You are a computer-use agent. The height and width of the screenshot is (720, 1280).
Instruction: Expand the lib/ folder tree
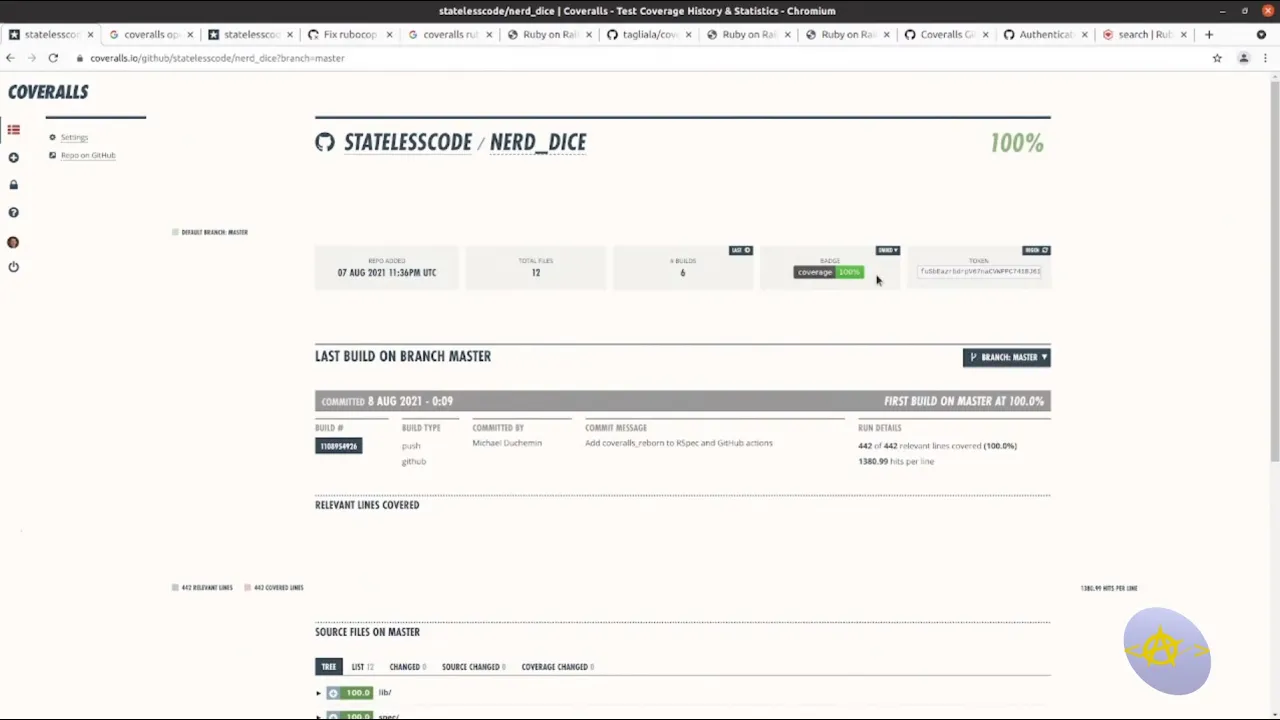(319, 693)
